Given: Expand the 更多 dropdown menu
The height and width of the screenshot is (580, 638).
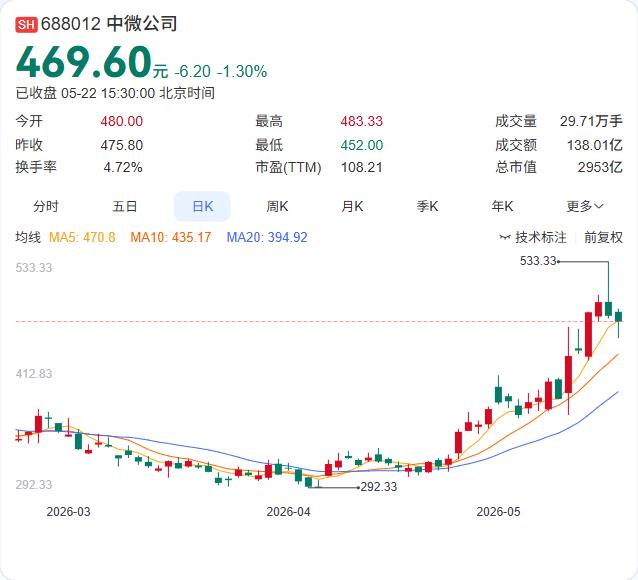Looking at the screenshot, I should (x=584, y=206).
